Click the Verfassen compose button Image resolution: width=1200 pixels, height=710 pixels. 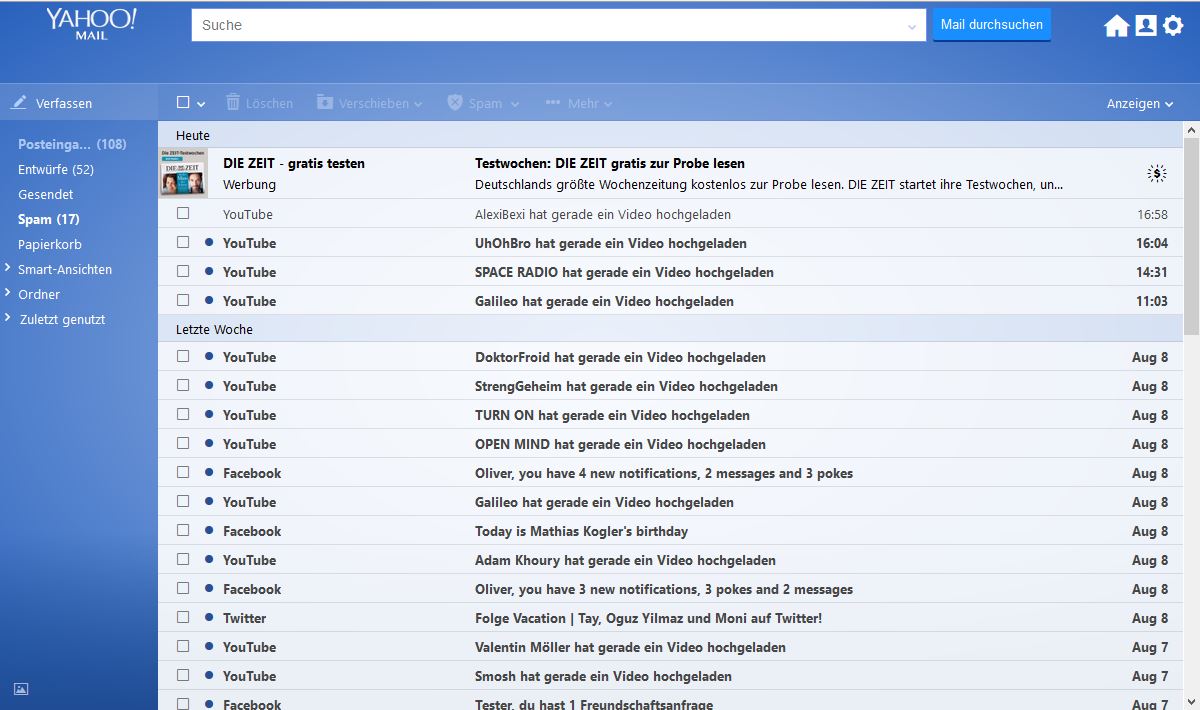tap(79, 103)
